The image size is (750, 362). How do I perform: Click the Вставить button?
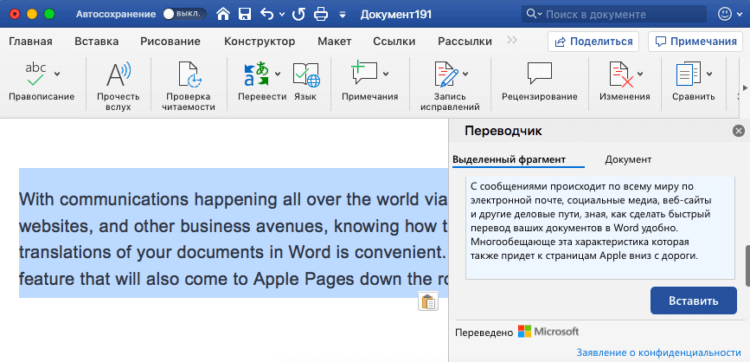coord(693,301)
